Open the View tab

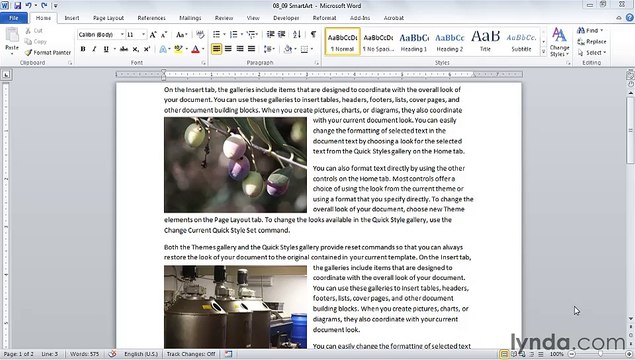coord(253,18)
